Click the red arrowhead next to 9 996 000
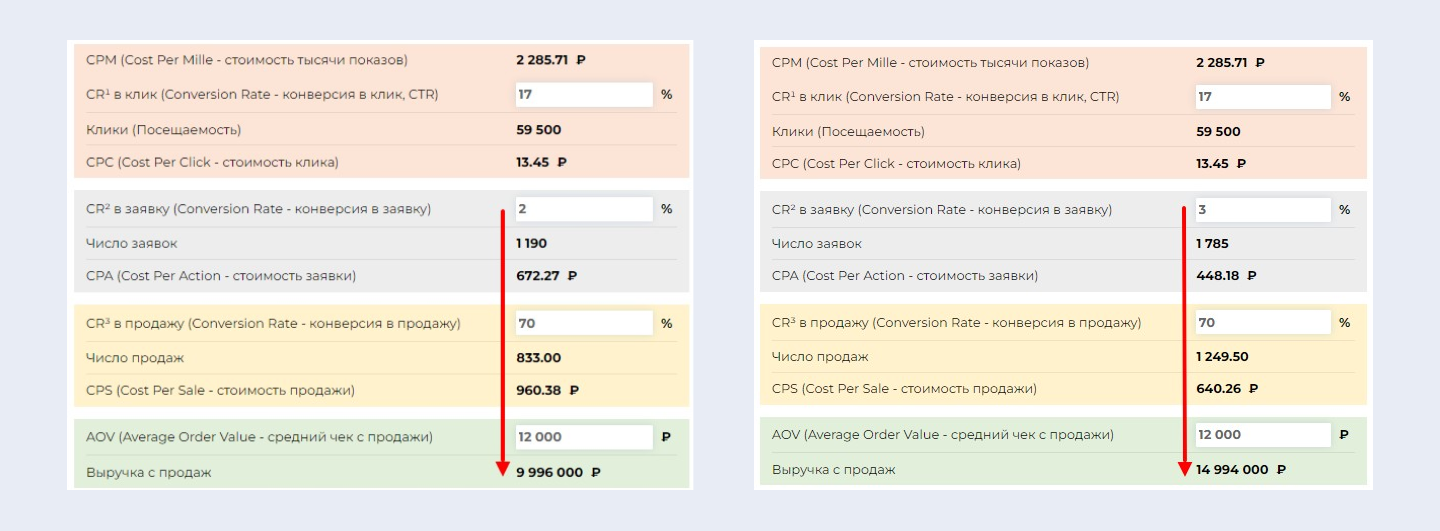This screenshot has width=1440, height=531. [x=503, y=470]
